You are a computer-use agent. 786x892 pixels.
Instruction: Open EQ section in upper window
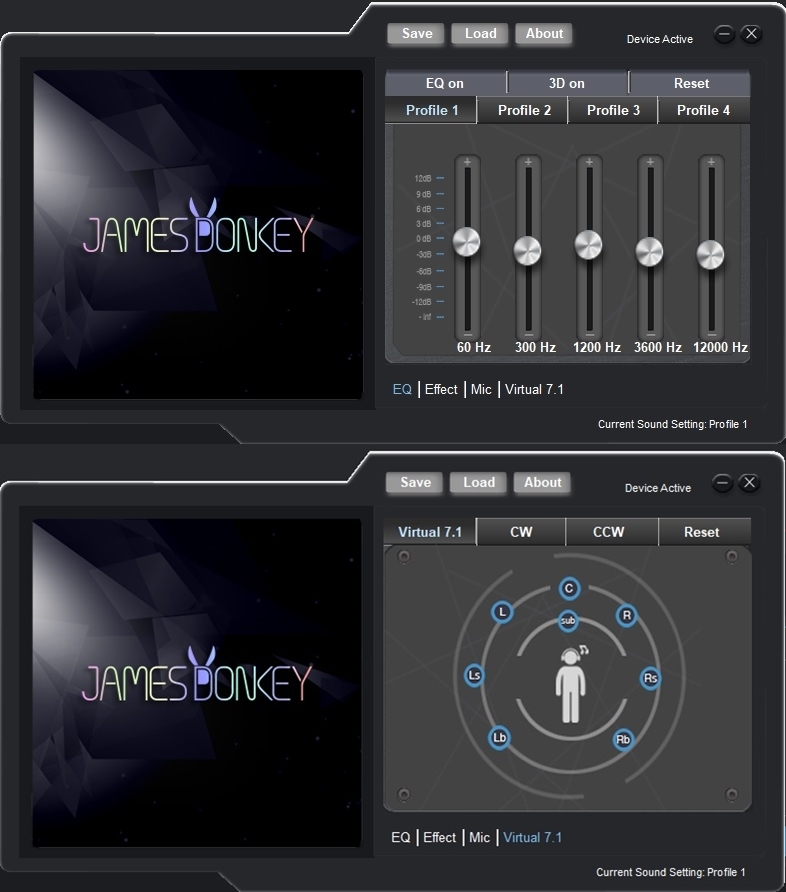[402, 390]
